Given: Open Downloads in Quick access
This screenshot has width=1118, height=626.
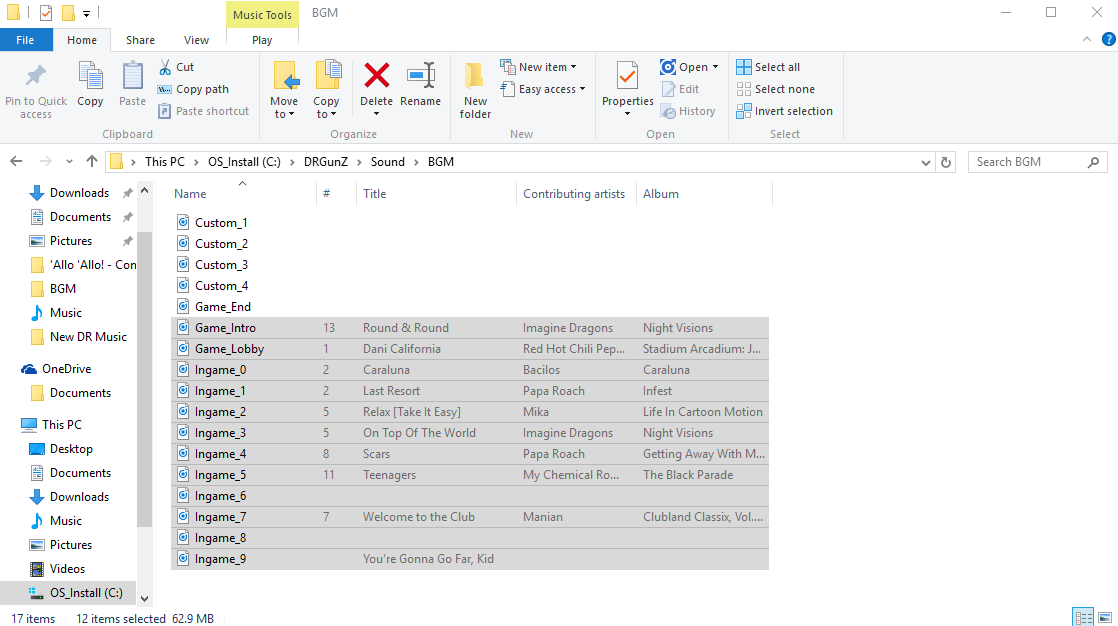Looking at the screenshot, I should click(79, 193).
